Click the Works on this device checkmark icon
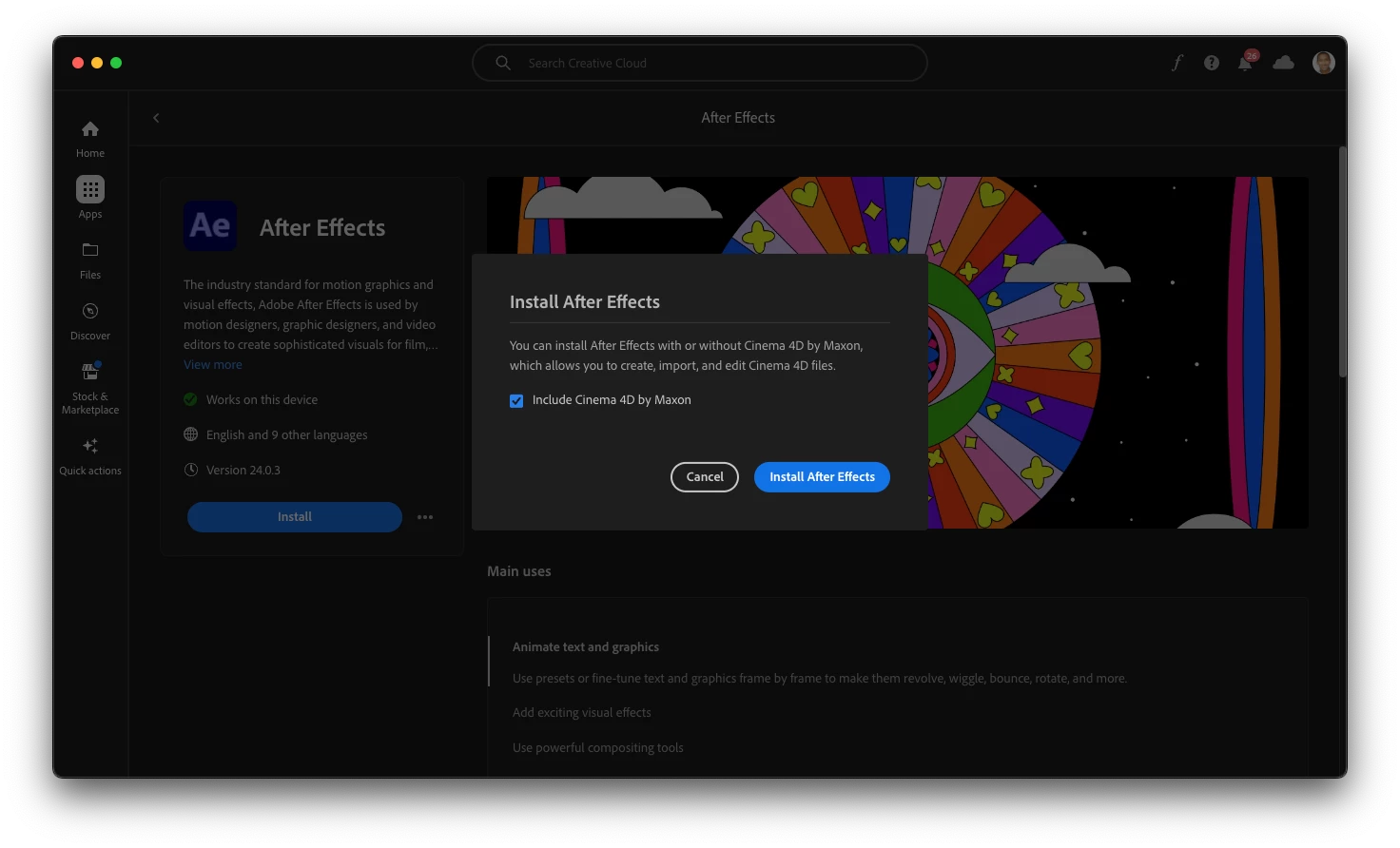Image resolution: width=1400 pixels, height=848 pixels. (190, 399)
